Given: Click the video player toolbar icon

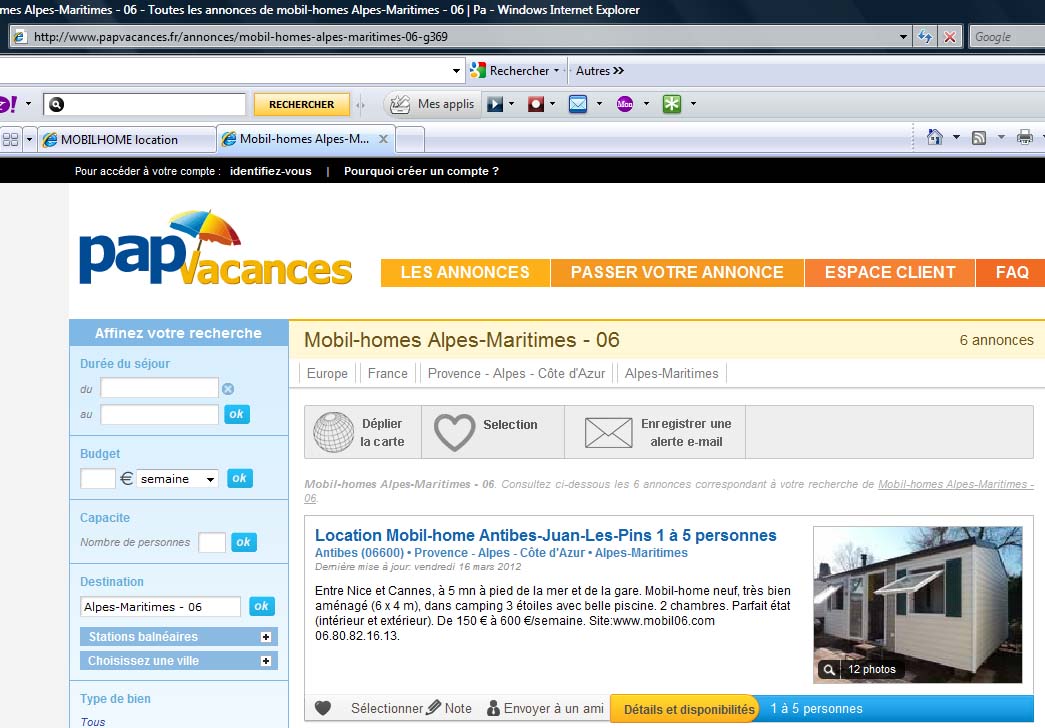Looking at the screenshot, I should (495, 104).
